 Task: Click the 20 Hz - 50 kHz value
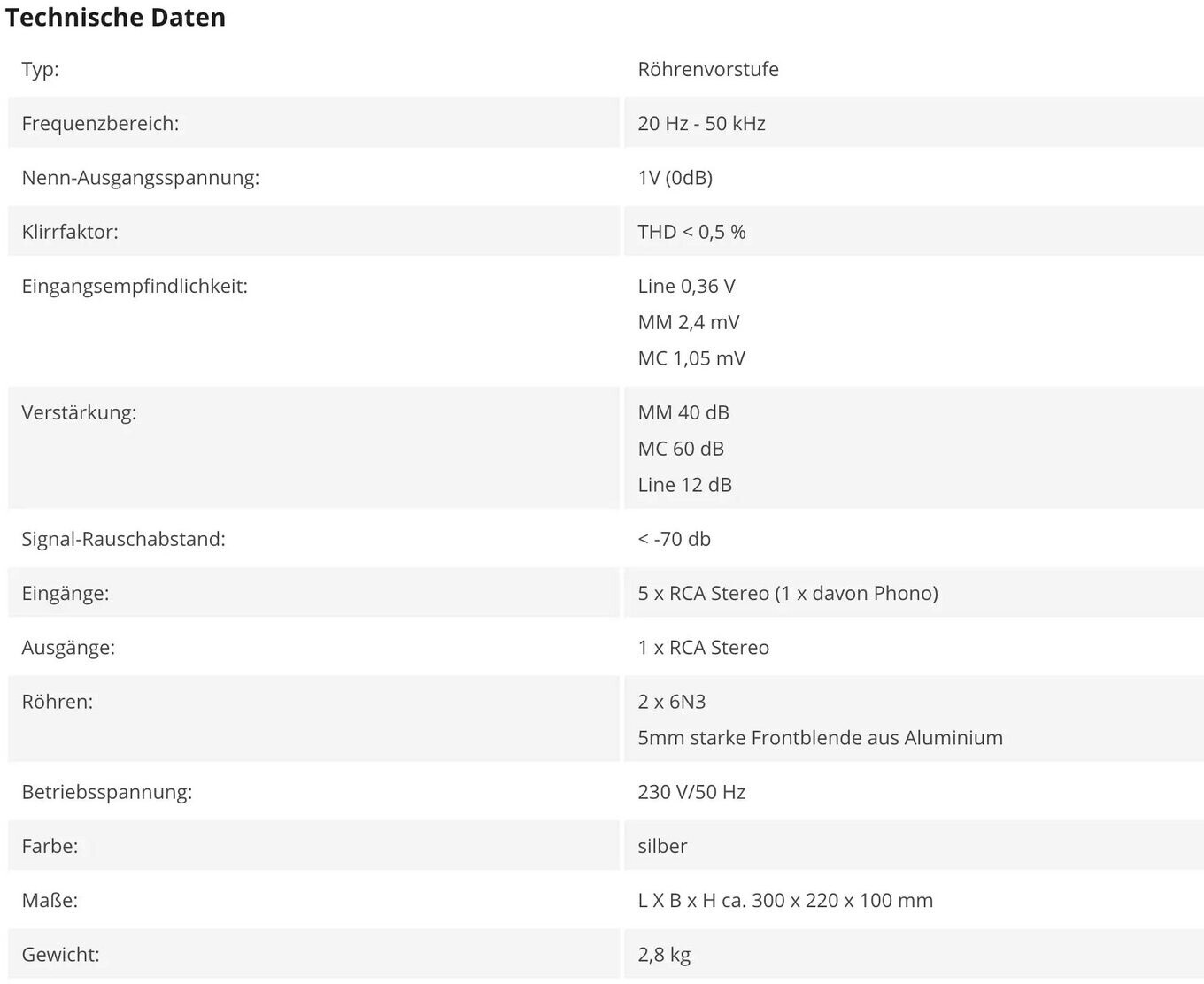701,123
